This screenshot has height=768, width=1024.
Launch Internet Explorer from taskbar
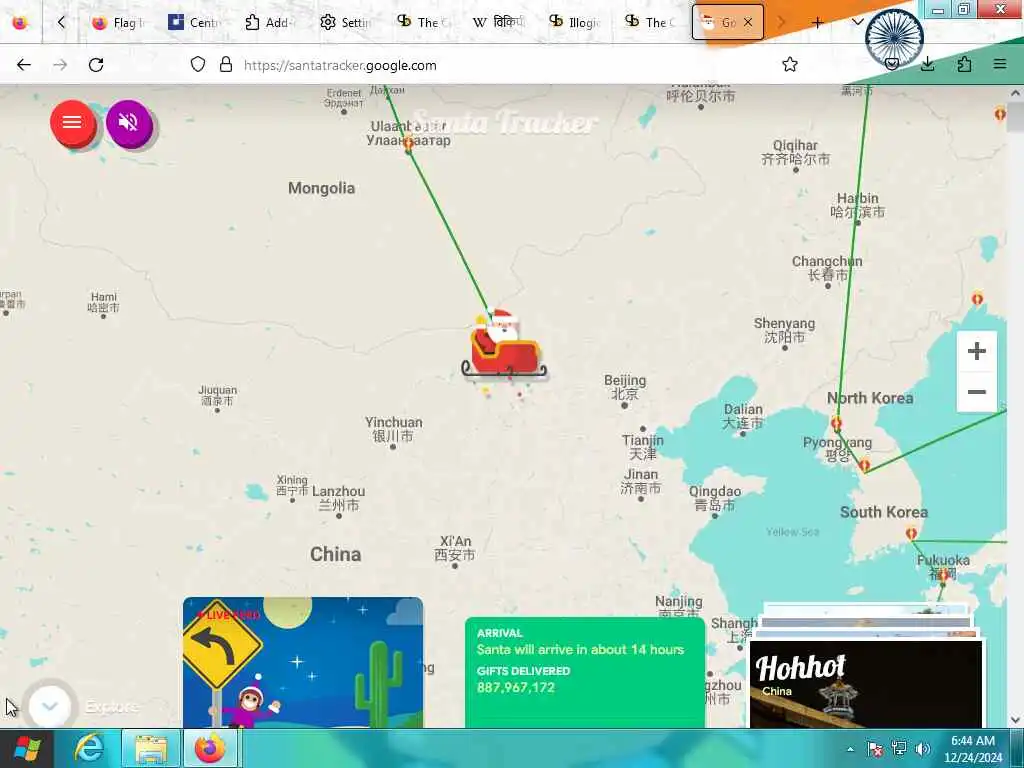tap(89, 748)
